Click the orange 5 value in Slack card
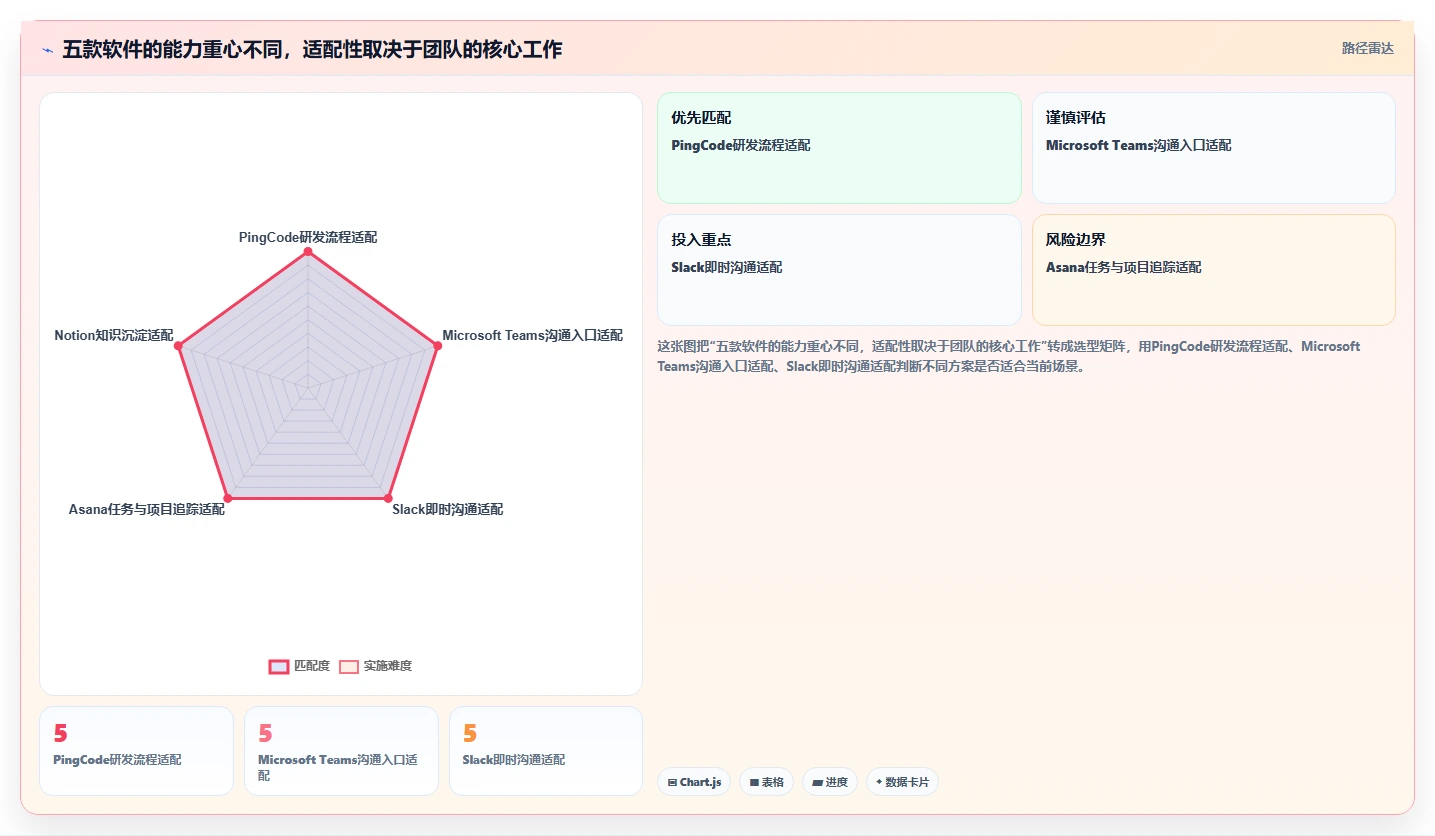 tap(470, 734)
